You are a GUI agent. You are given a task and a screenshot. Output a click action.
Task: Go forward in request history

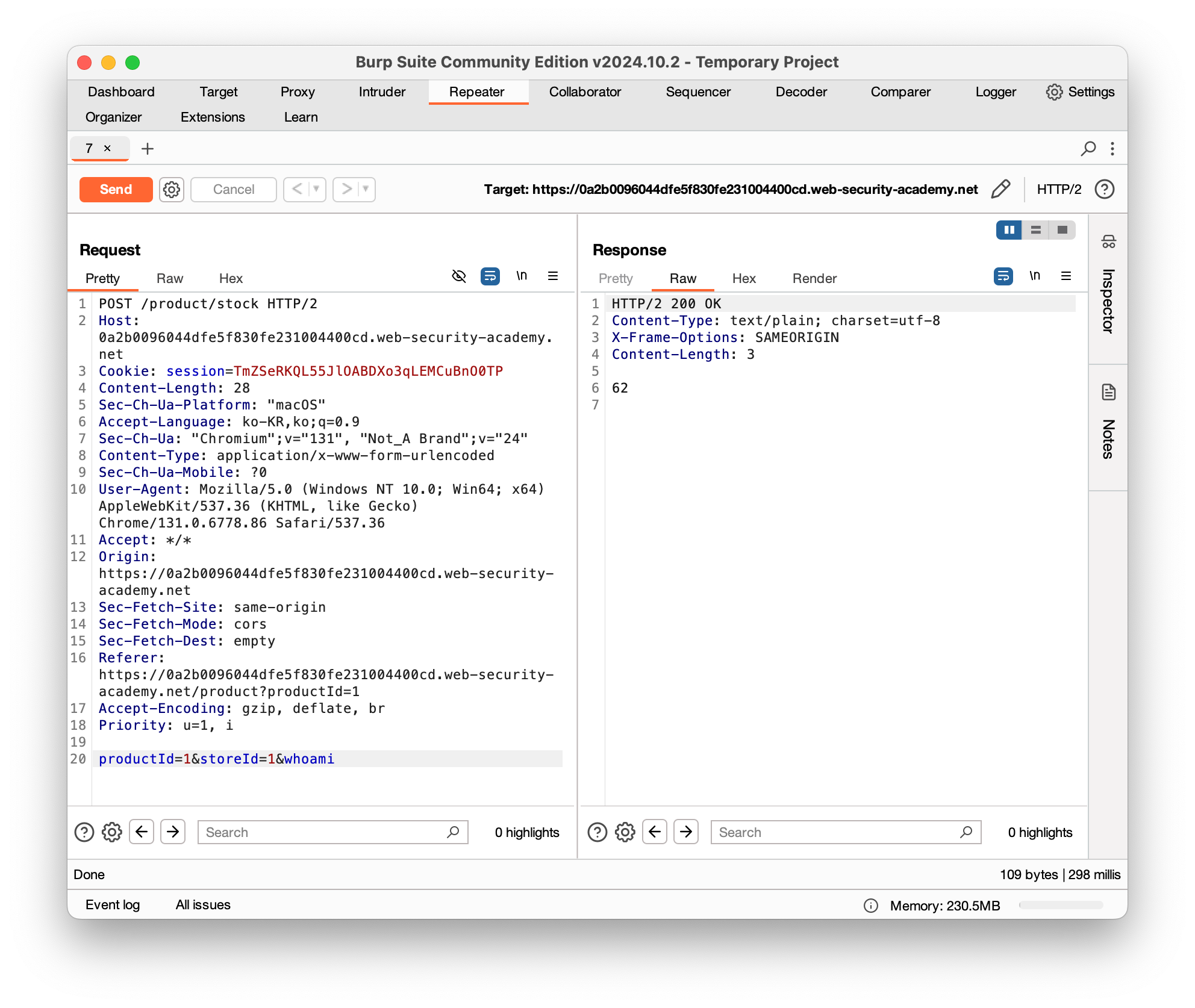346,190
